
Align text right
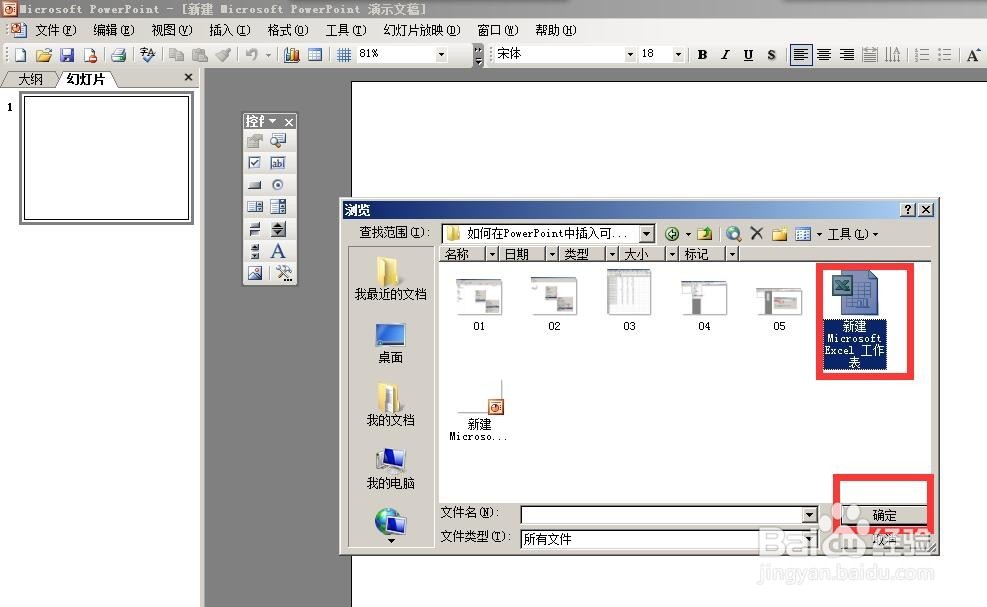pyautogui.click(x=847, y=55)
